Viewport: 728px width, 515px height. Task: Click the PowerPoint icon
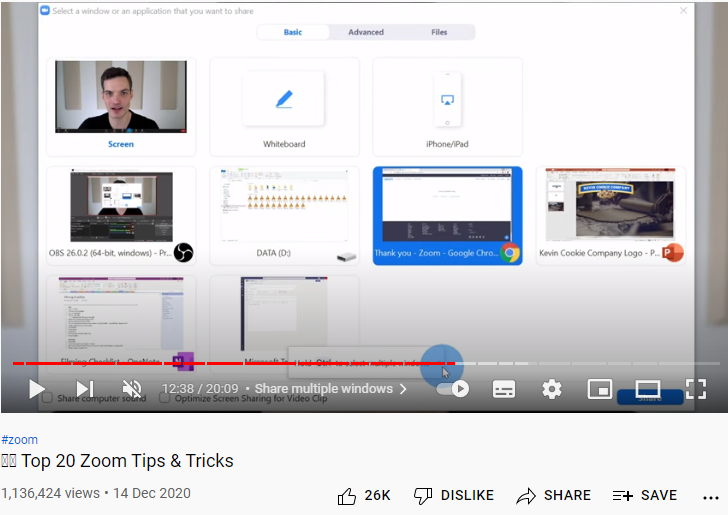673,253
